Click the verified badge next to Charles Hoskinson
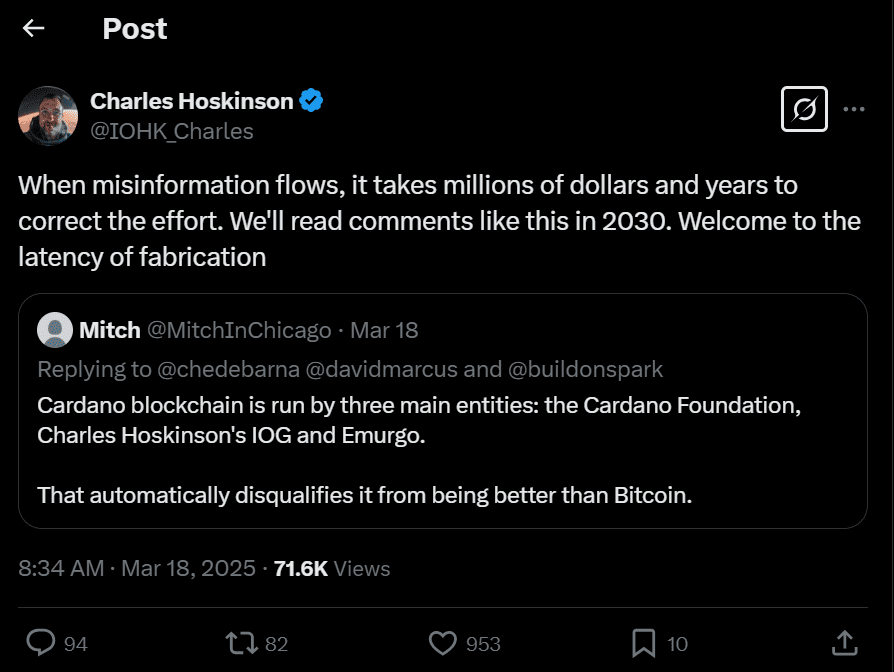Image resolution: width=894 pixels, height=672 pixels. click(x=311, y=99)
